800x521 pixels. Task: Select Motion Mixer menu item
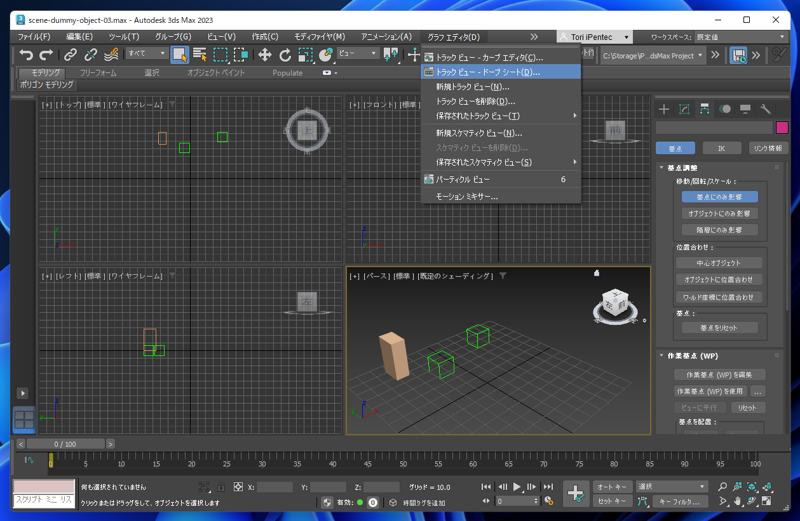[501, 196]
